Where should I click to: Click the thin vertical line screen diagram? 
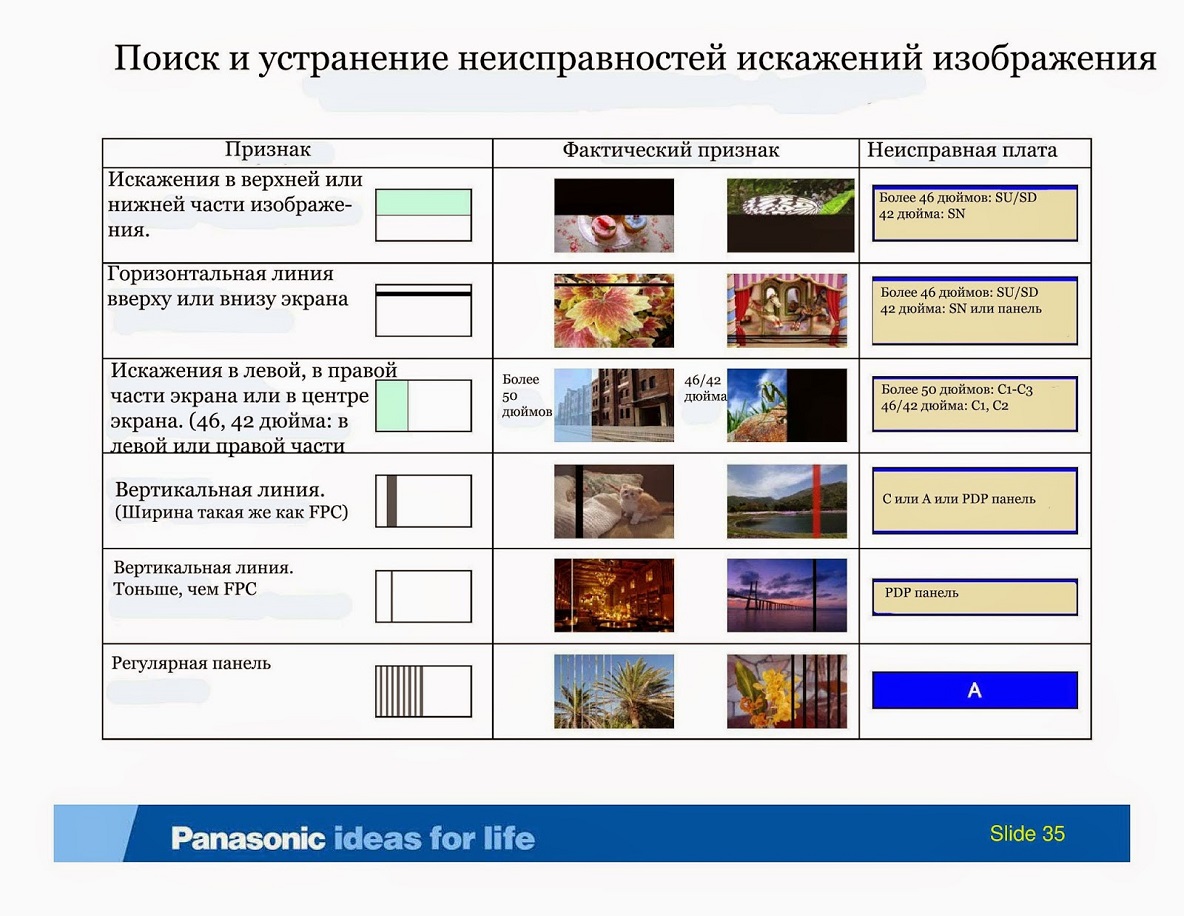[423, 596]
